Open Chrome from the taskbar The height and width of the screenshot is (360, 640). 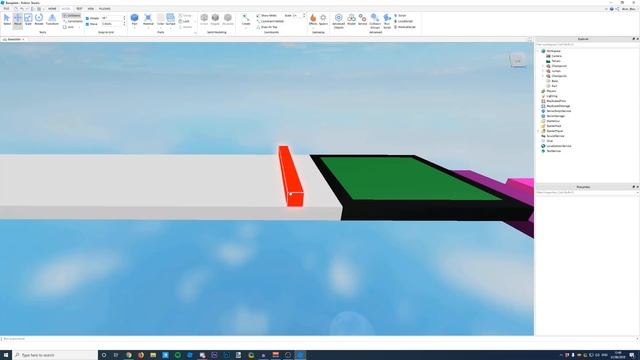pos(129,355)
